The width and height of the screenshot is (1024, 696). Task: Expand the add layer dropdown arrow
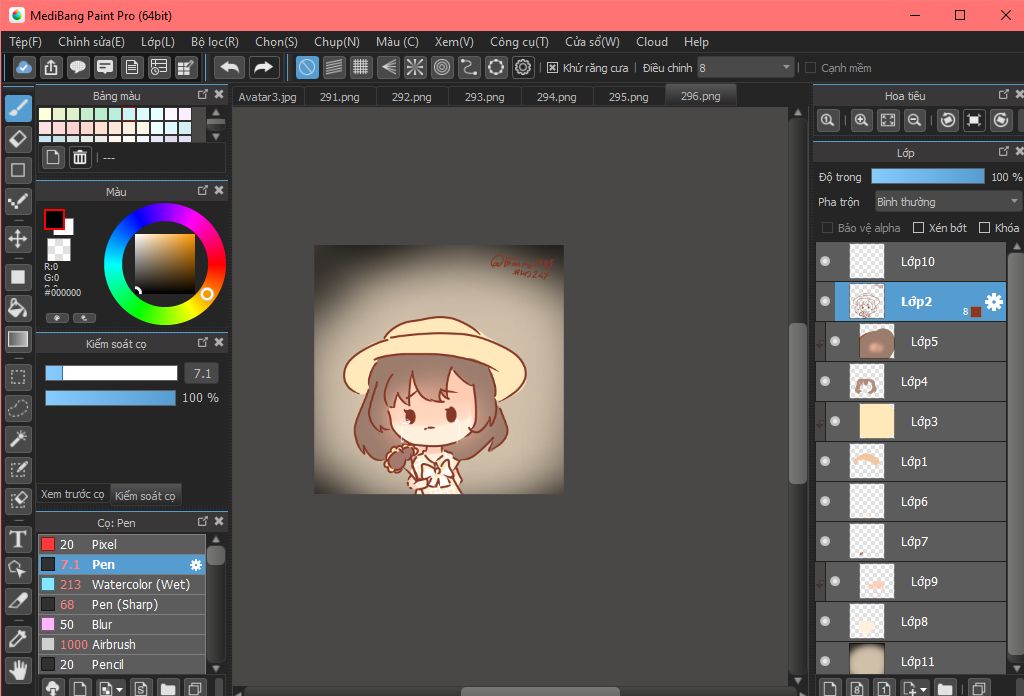(921, 689)
